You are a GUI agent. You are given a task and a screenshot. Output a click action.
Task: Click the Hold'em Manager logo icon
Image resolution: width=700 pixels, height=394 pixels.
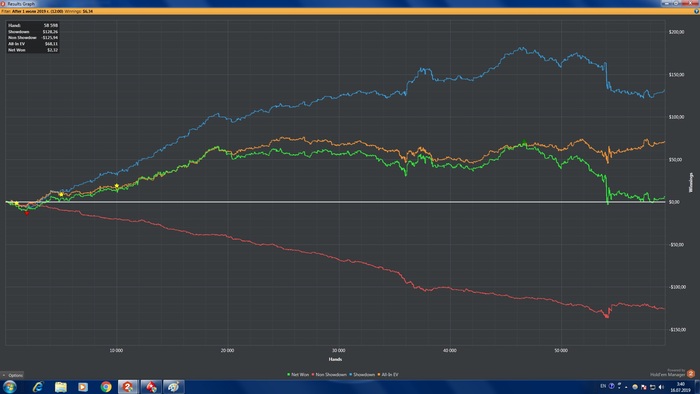pyautogui.click(x=691, y=373)
